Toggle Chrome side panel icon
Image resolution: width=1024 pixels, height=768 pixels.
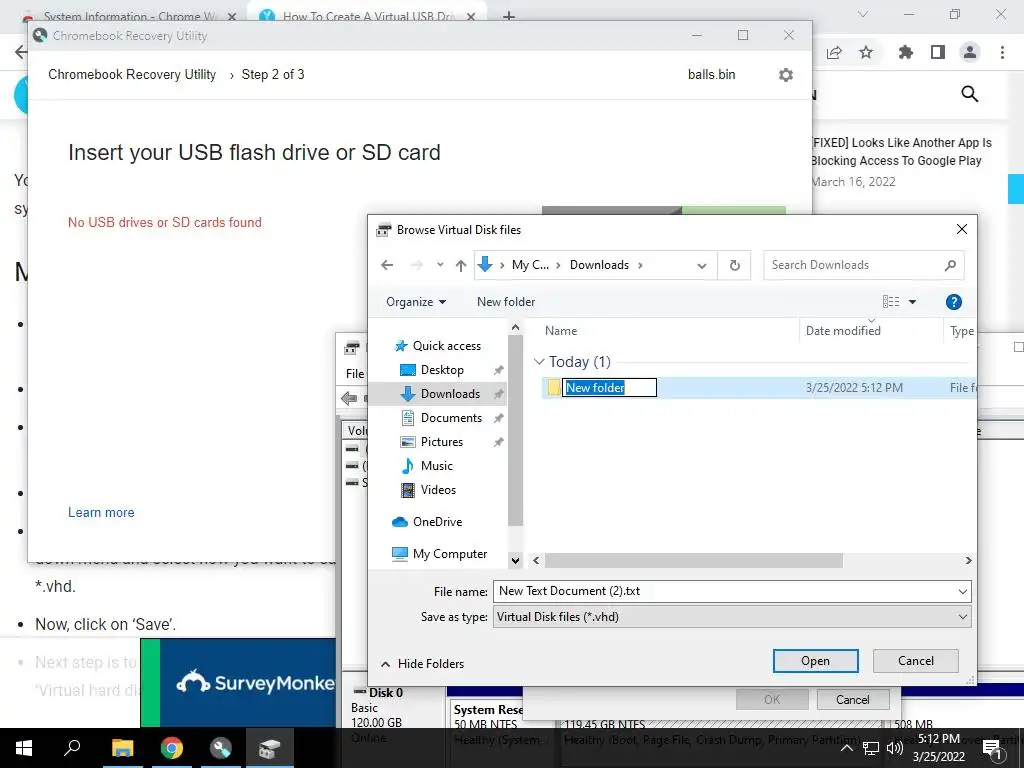[x=938, y=52]
